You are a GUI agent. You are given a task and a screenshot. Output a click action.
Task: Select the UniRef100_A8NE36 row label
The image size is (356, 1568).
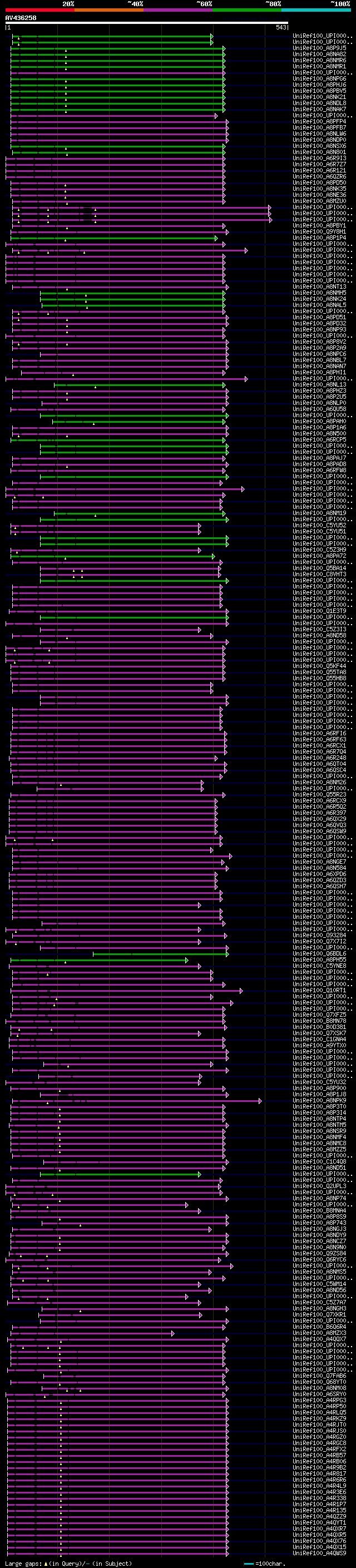click(x=319, y=195)
